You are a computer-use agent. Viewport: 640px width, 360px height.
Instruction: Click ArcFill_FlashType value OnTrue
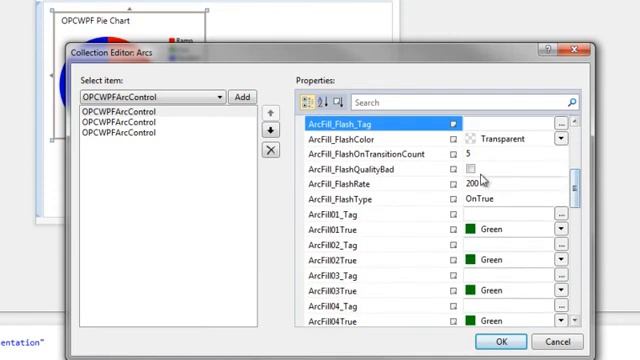pos(516,199)
